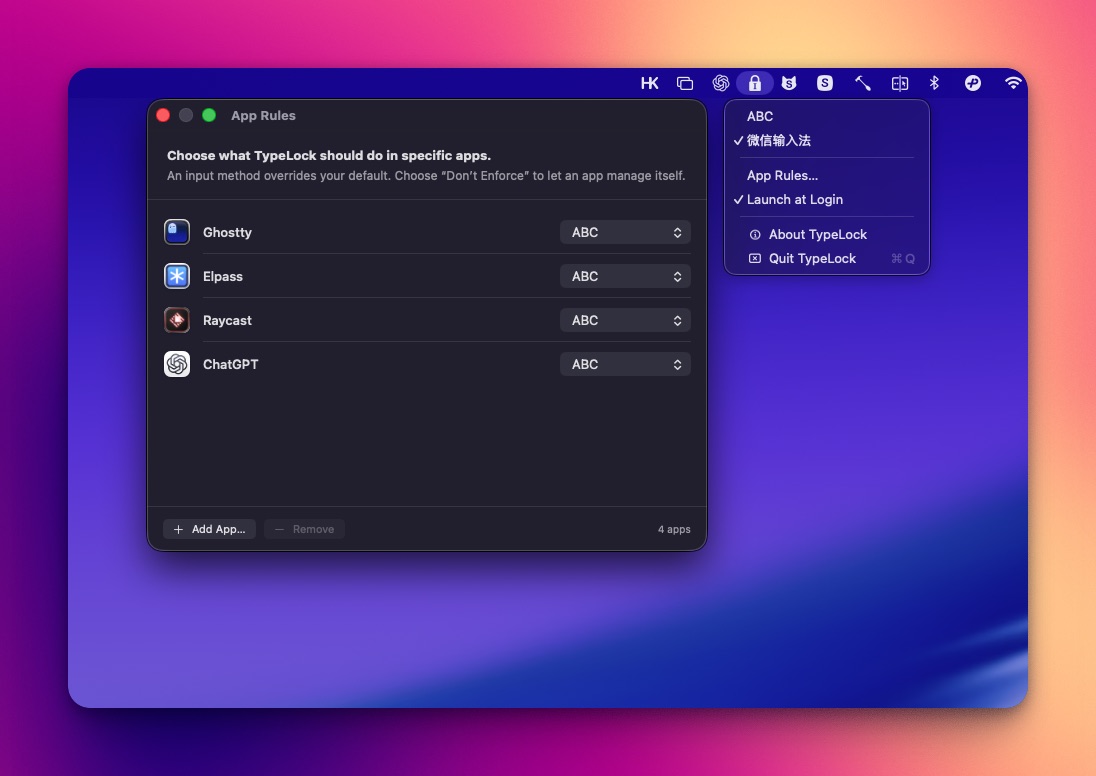1096x776 pixels.
Task: Open the stacked windows menu bar icon
Action: pyautogui.click(x=685, y=83)
